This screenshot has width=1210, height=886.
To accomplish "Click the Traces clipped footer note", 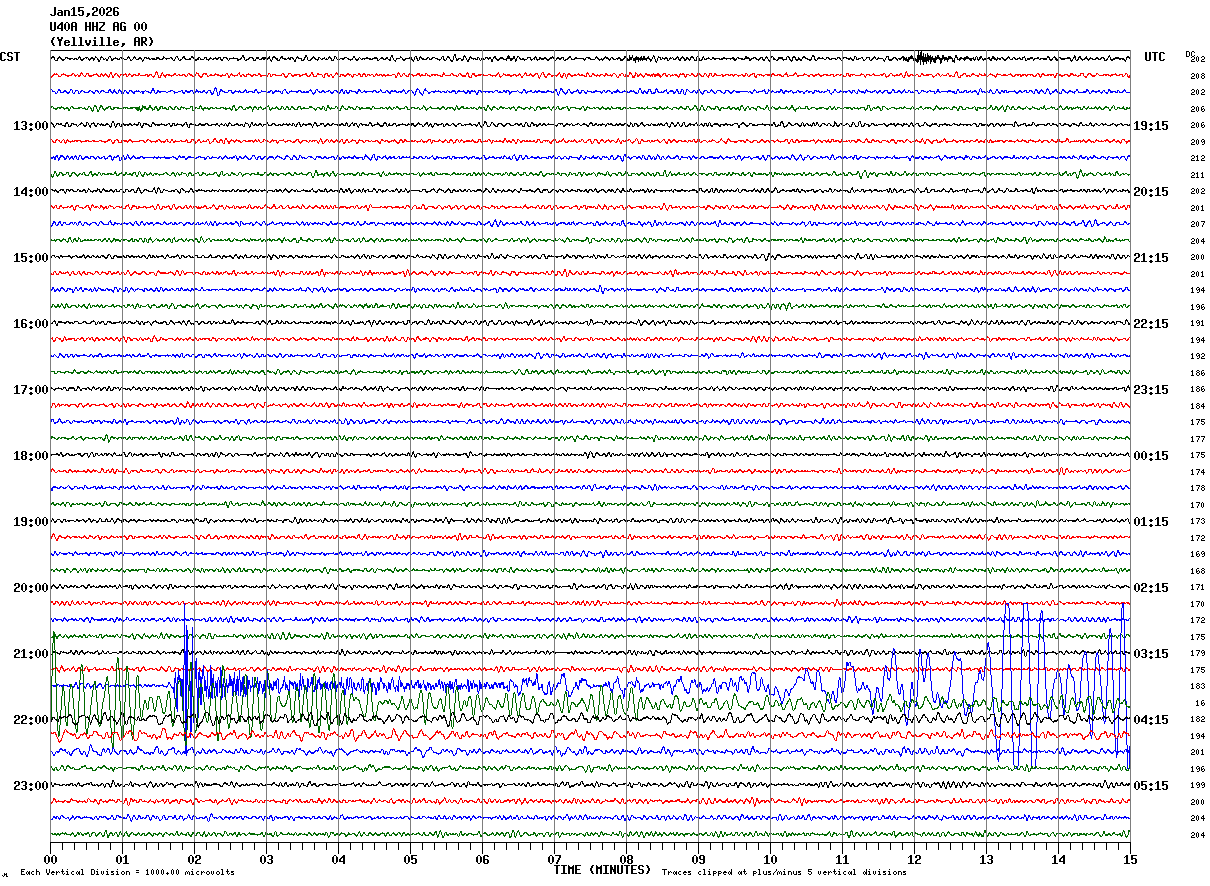I will pyautogui.click(x=784, y=872).
